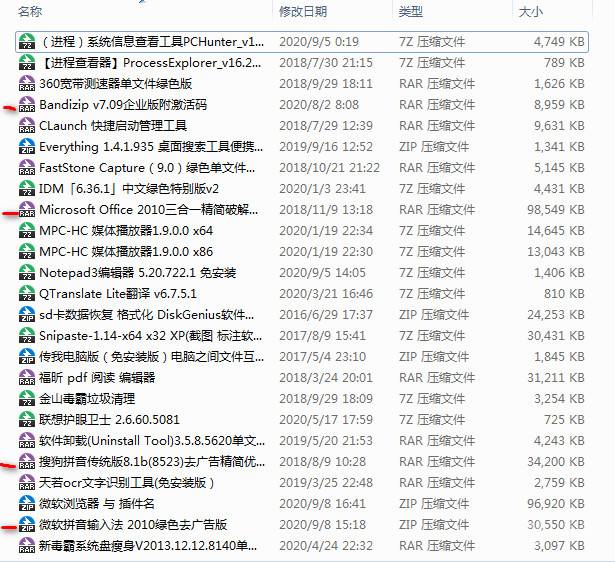The image size is (615, 562).
Task: Select file name 【进程查看器】ProcessExplorer_v16.2
Action: click(x=150, y=63)
